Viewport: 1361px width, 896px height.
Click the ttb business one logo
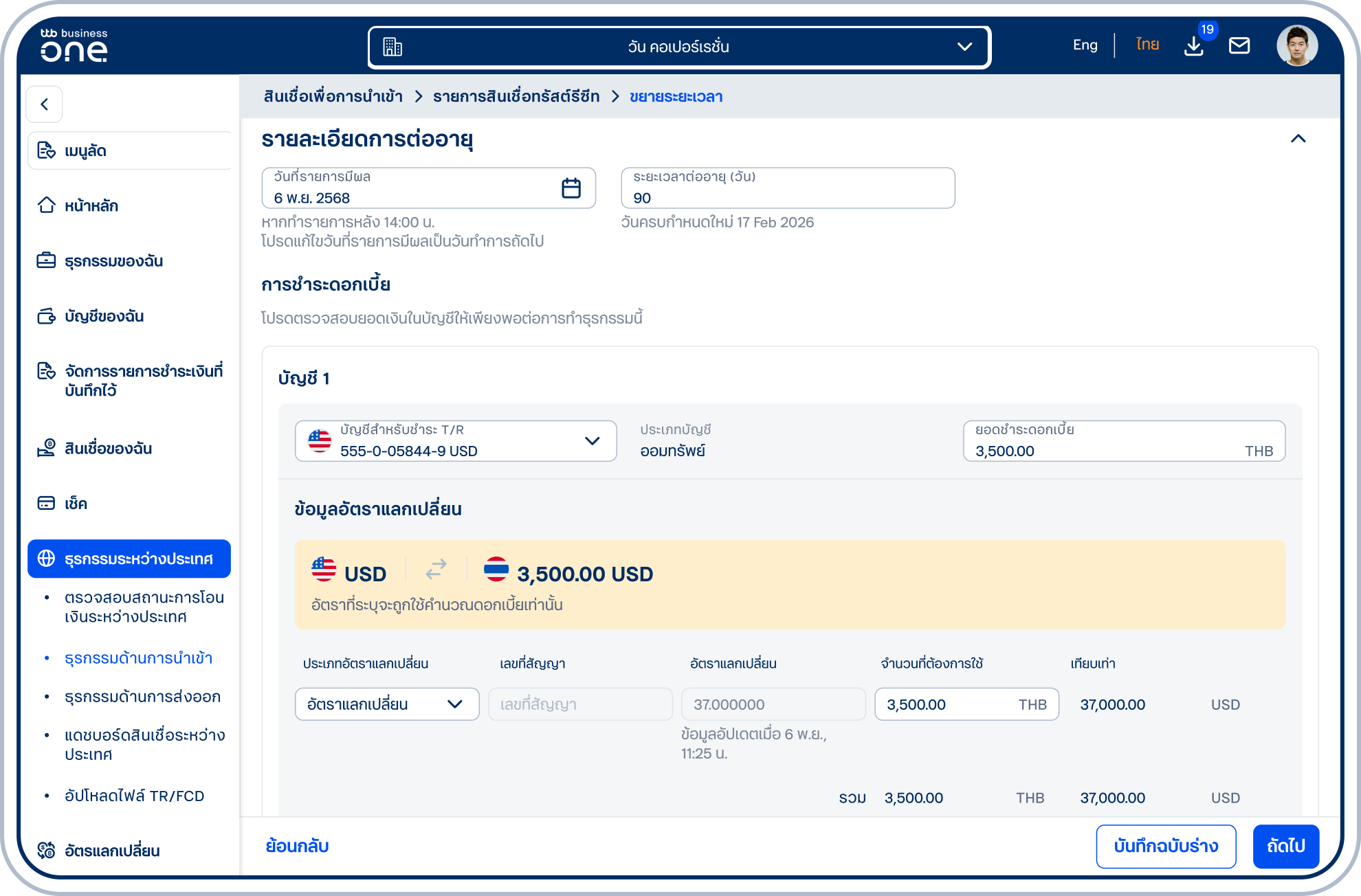pyautogui.click(x=74, y=45)
